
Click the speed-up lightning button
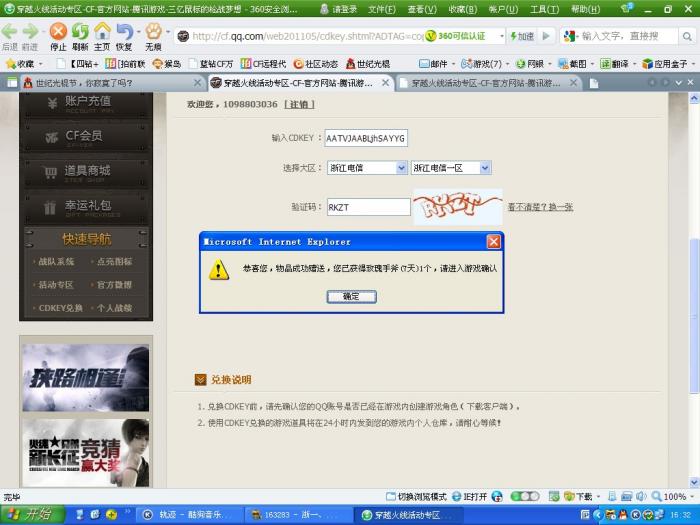(522, 36)
